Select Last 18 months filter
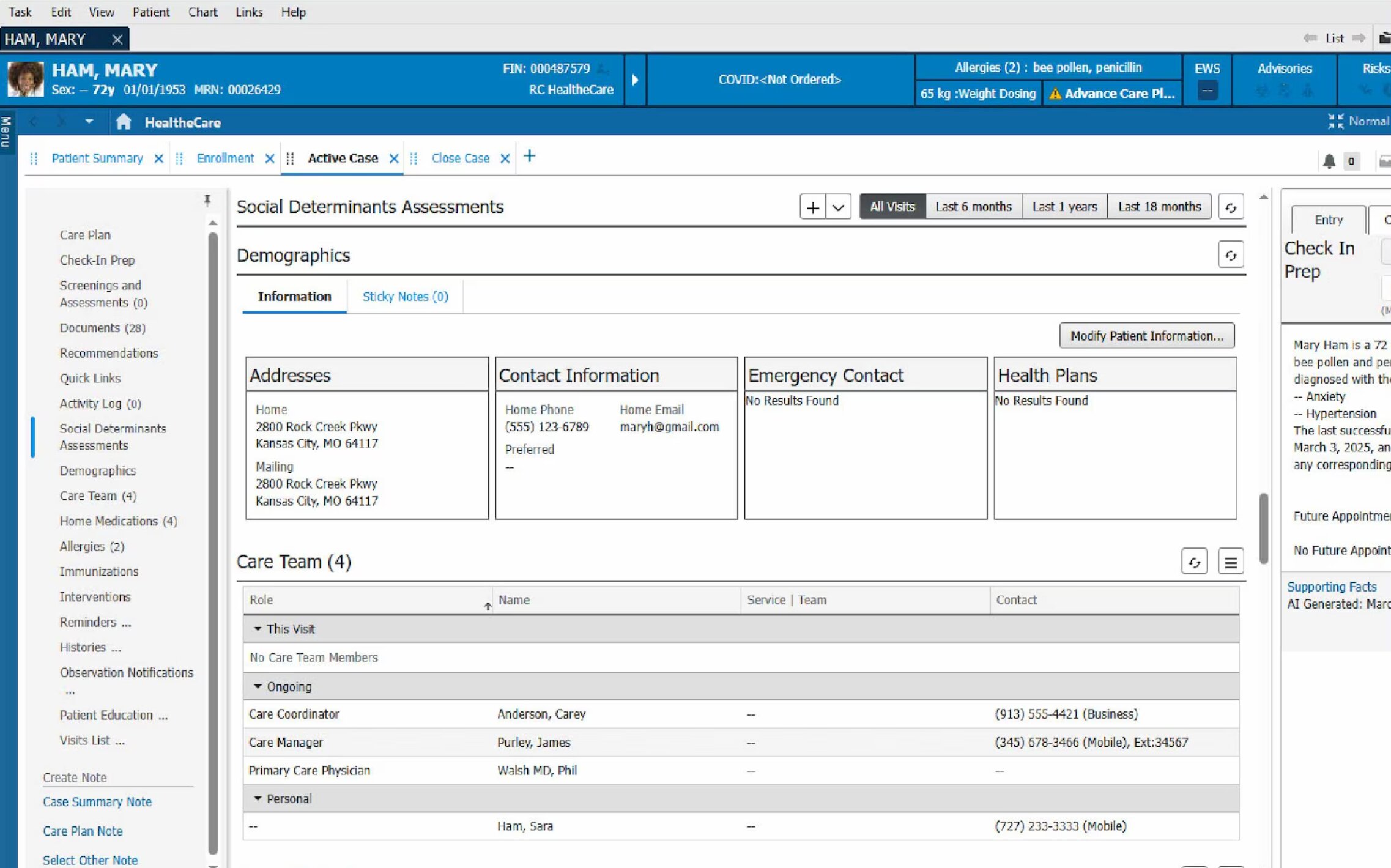Screen dimensions: 1391x868 point(1159,207)
